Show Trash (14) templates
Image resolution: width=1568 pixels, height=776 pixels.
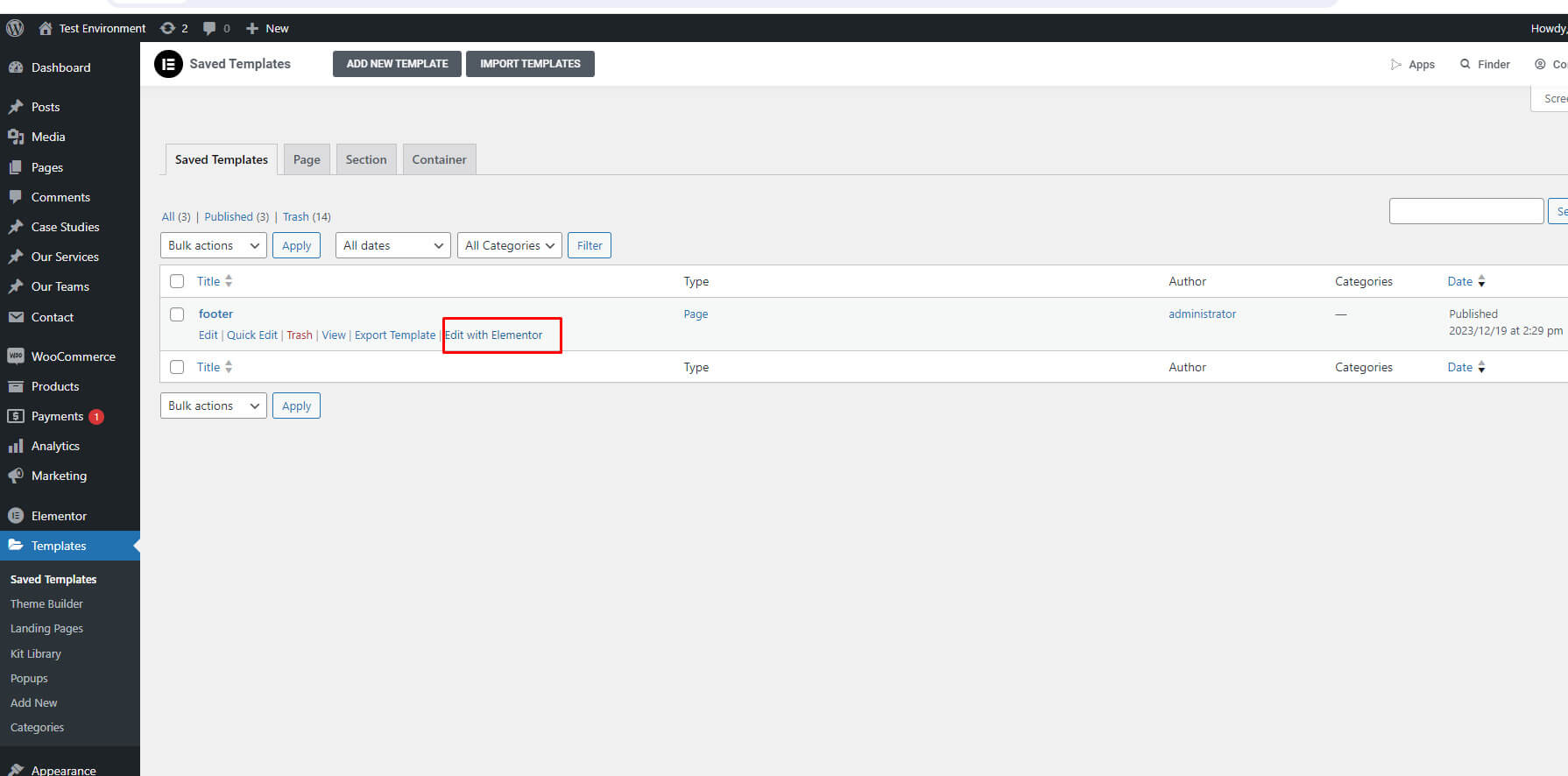point(307,216)
